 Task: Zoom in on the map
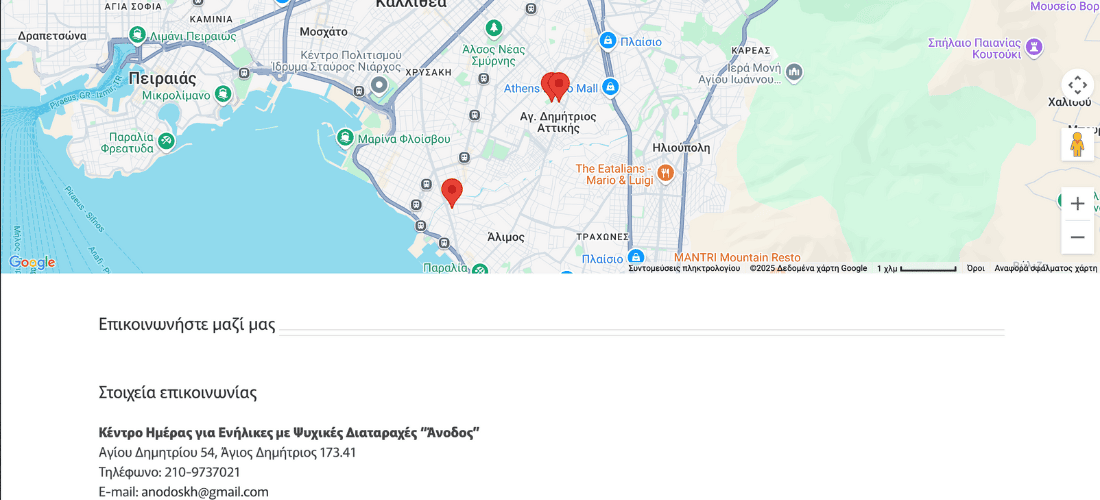1078,204
